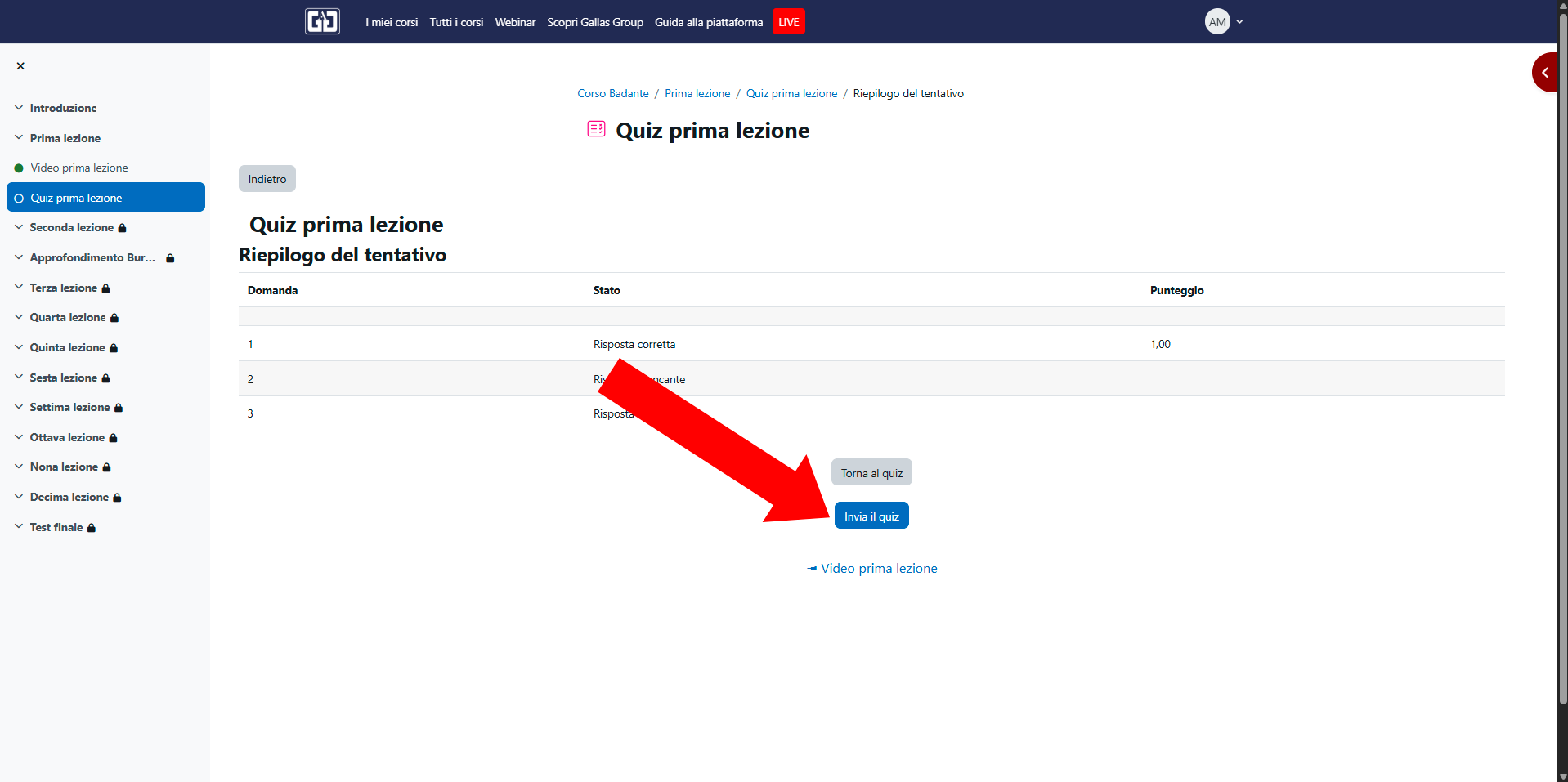Screen dimensions: 1568x782
Task: Expand the Terza lezione section
Action: click(19, 288)
